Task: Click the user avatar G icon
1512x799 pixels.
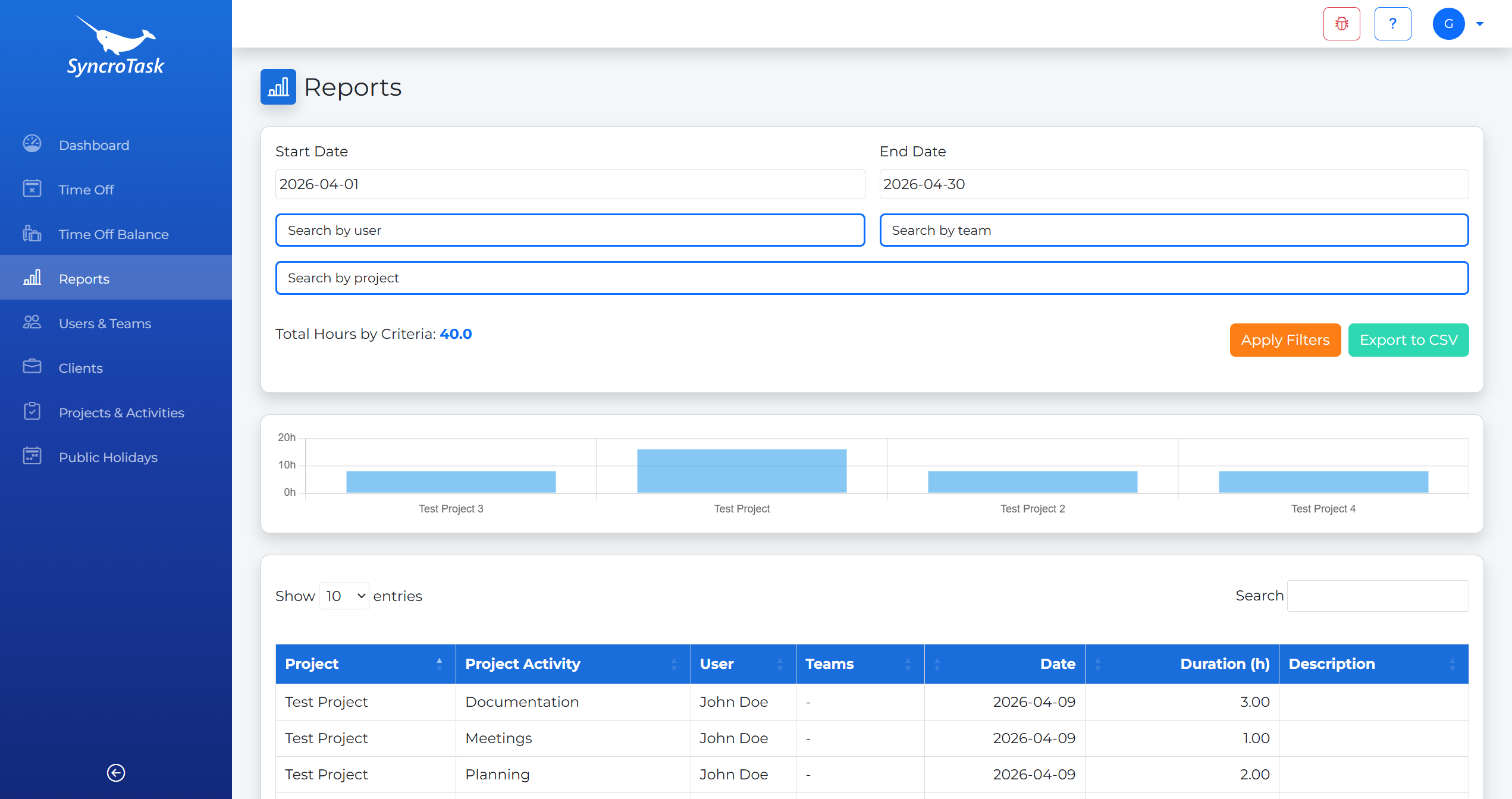Action: tap(1448, 24)
